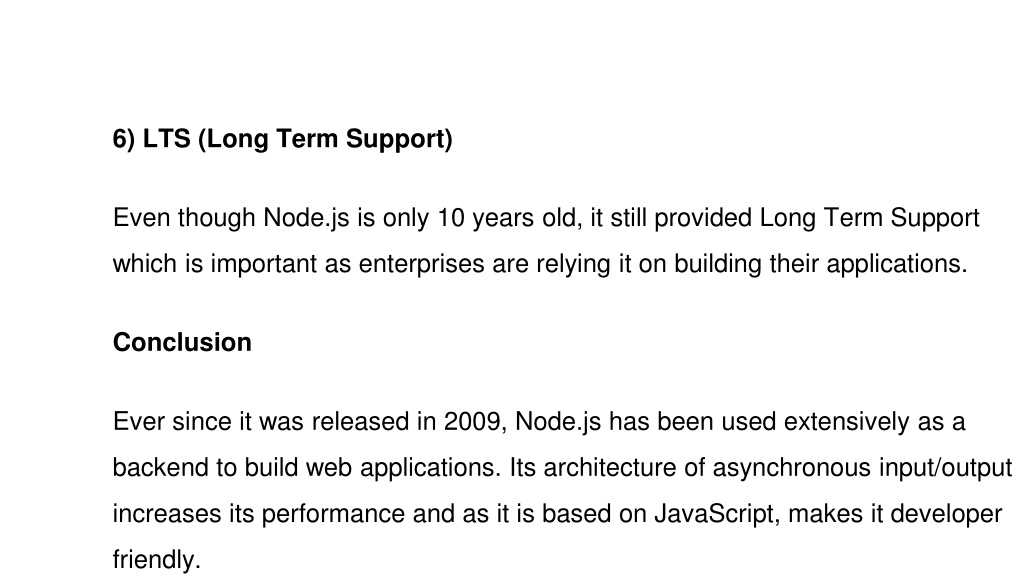Click the opening words "Even though"
This screenshot has height=576, width=1024.
184,218
